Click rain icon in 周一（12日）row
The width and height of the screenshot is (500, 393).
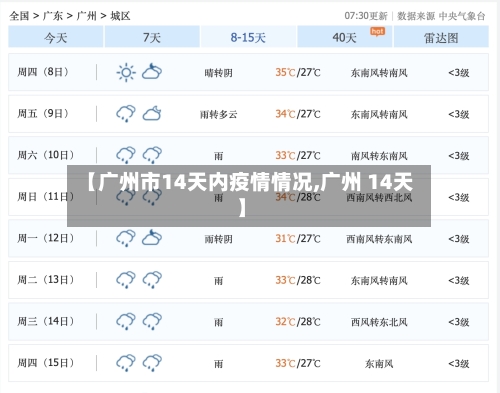(126, 238)
